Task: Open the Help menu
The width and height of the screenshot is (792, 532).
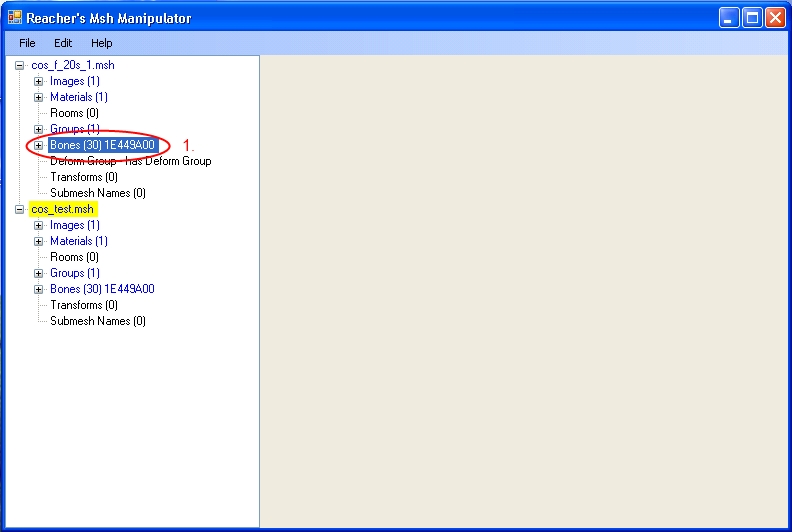Action: pos(101,43)
